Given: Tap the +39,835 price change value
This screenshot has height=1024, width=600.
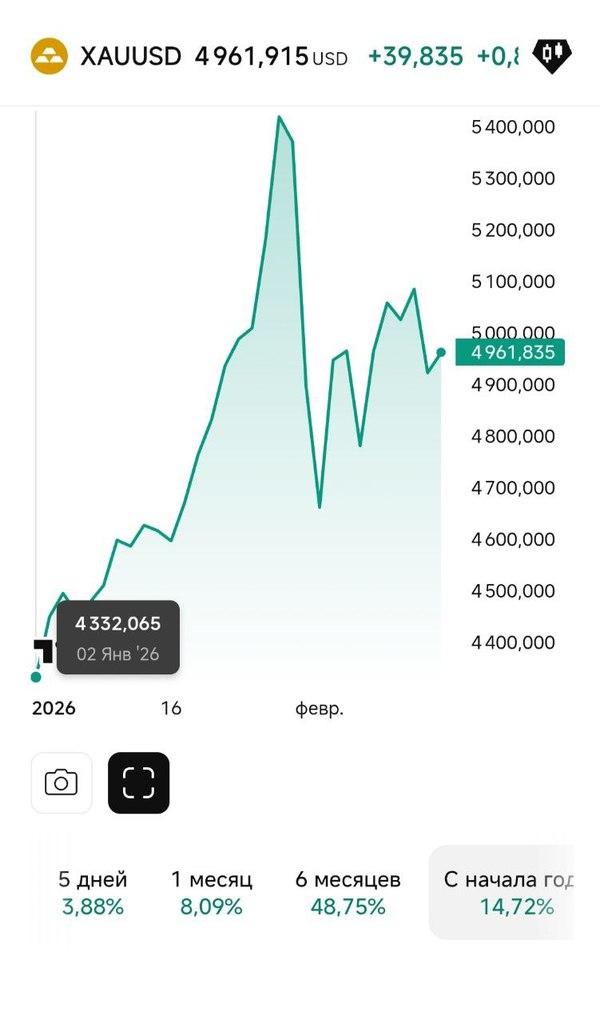Looking at the screenshot, I should (x=415, y=56).
